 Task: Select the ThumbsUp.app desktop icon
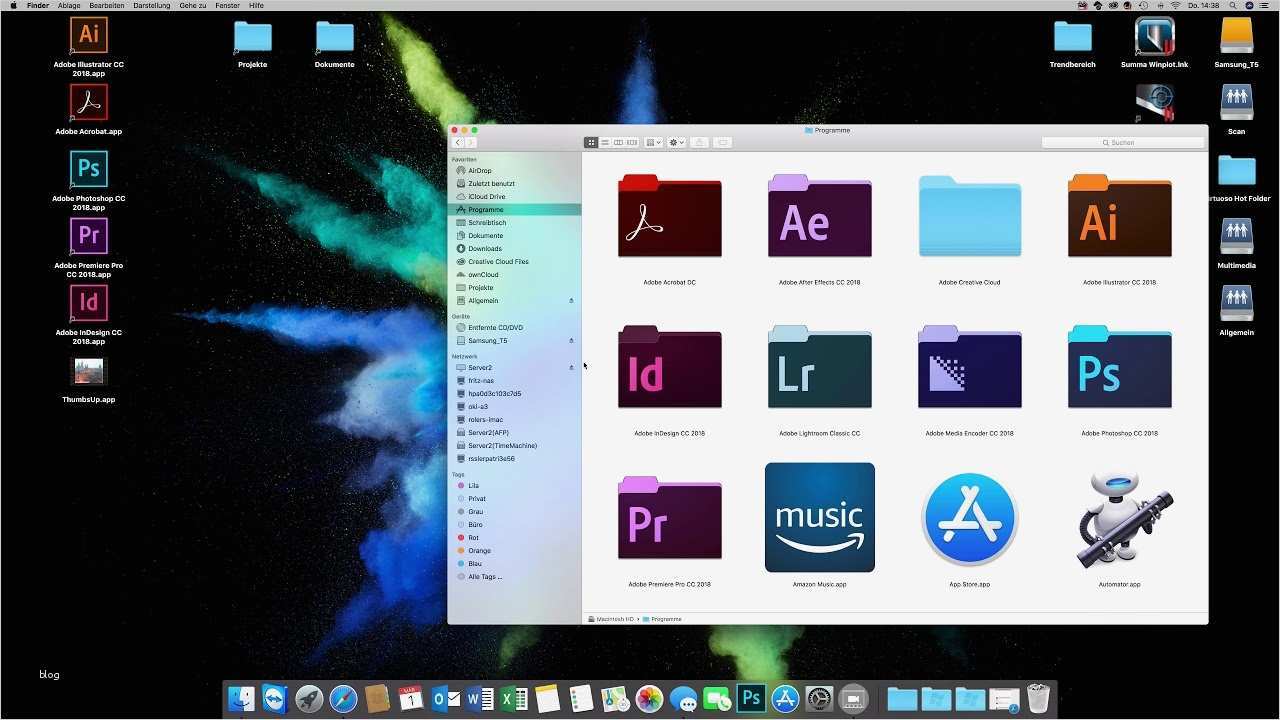89,371
